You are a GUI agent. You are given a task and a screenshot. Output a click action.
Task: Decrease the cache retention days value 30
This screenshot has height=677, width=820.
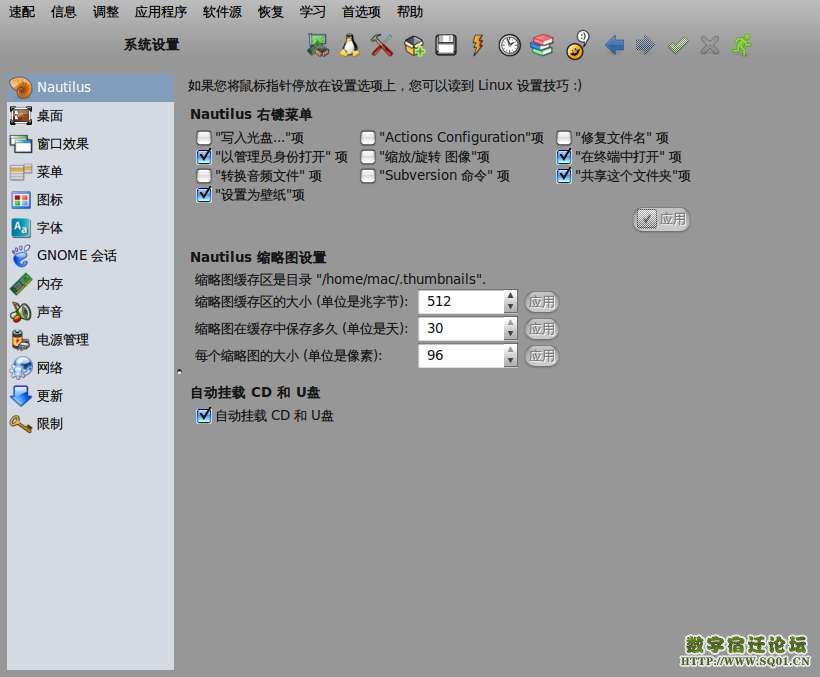[510, 335]
